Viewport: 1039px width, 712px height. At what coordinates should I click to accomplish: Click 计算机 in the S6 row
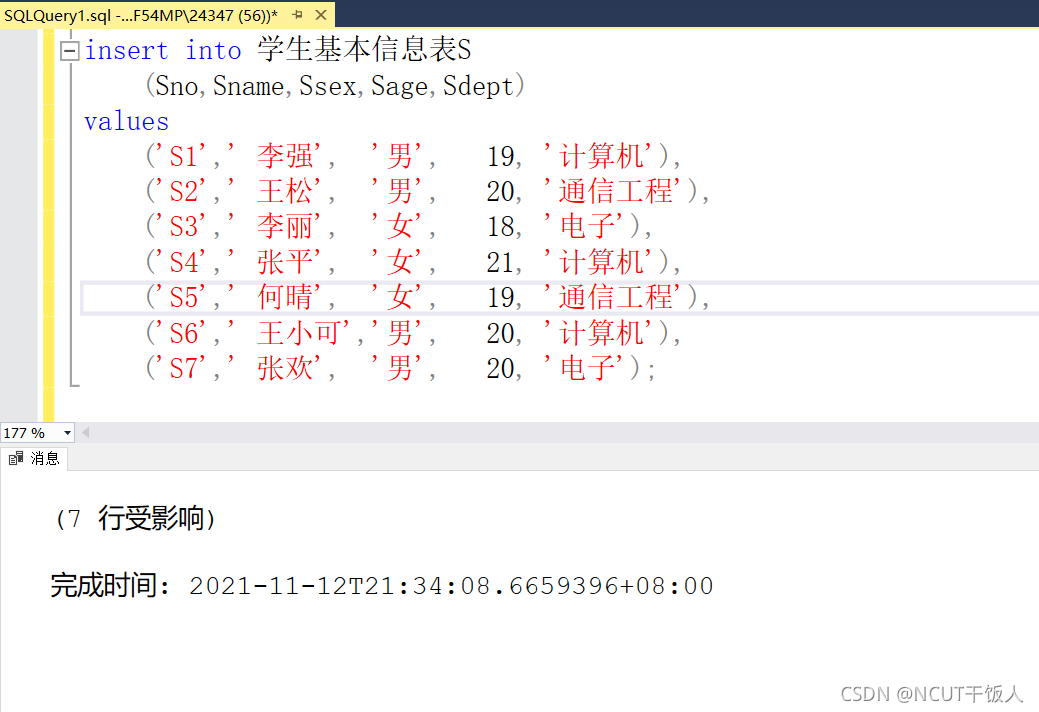pos(602,333)
